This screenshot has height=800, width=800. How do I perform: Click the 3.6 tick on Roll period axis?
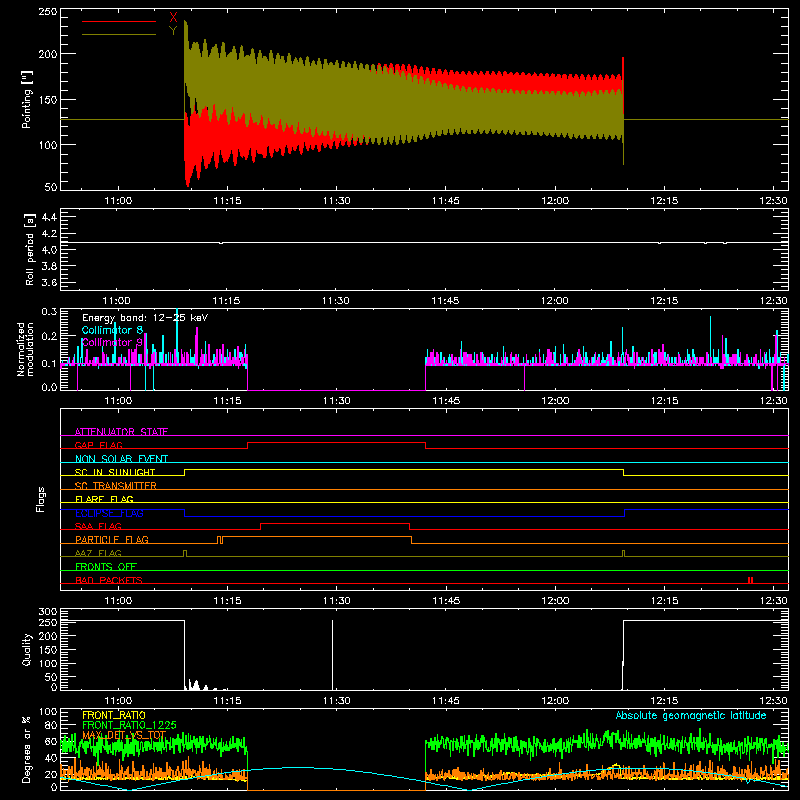point(49,283)
